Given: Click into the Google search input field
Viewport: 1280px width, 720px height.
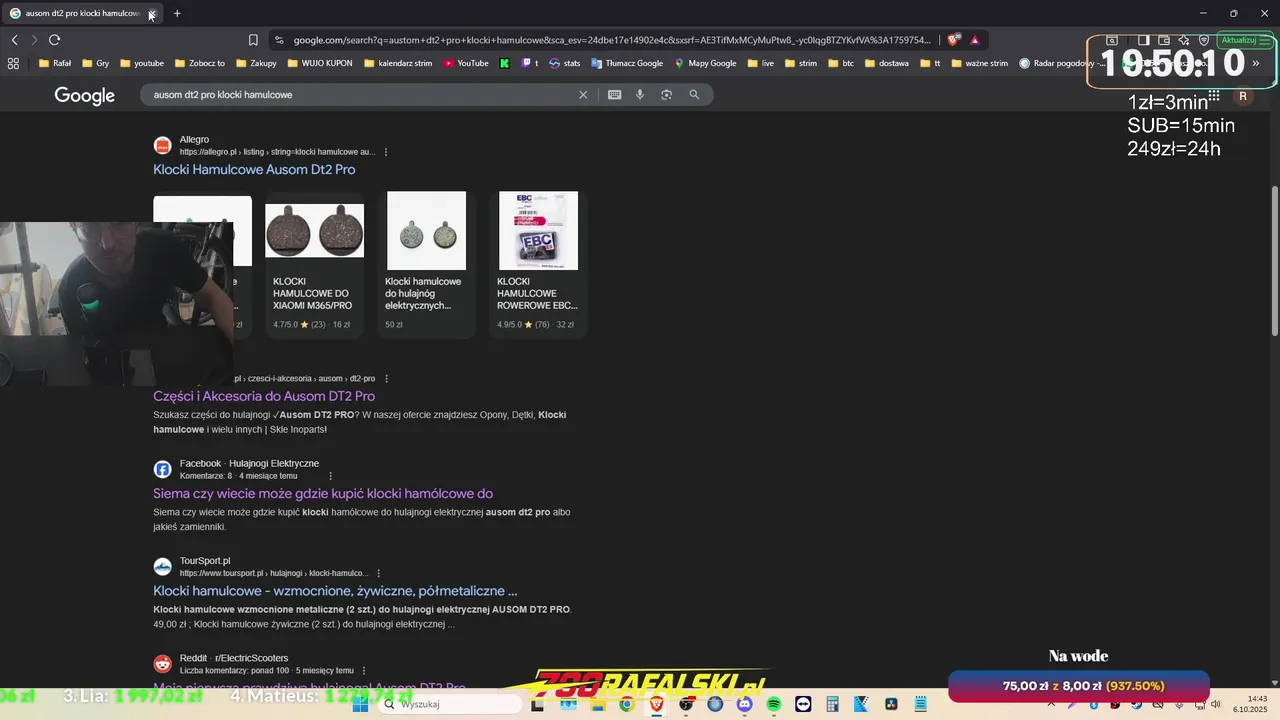Looking at the screenshot, I should pos(360,94).
